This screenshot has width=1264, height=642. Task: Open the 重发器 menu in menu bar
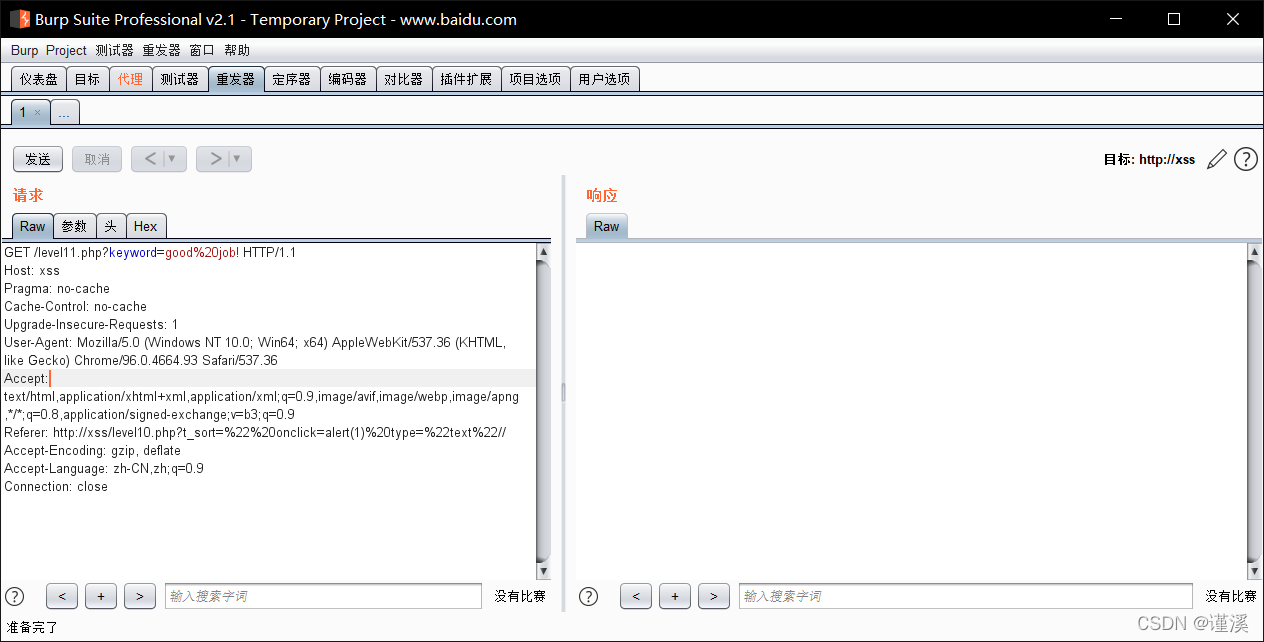[x=161, y=50]
